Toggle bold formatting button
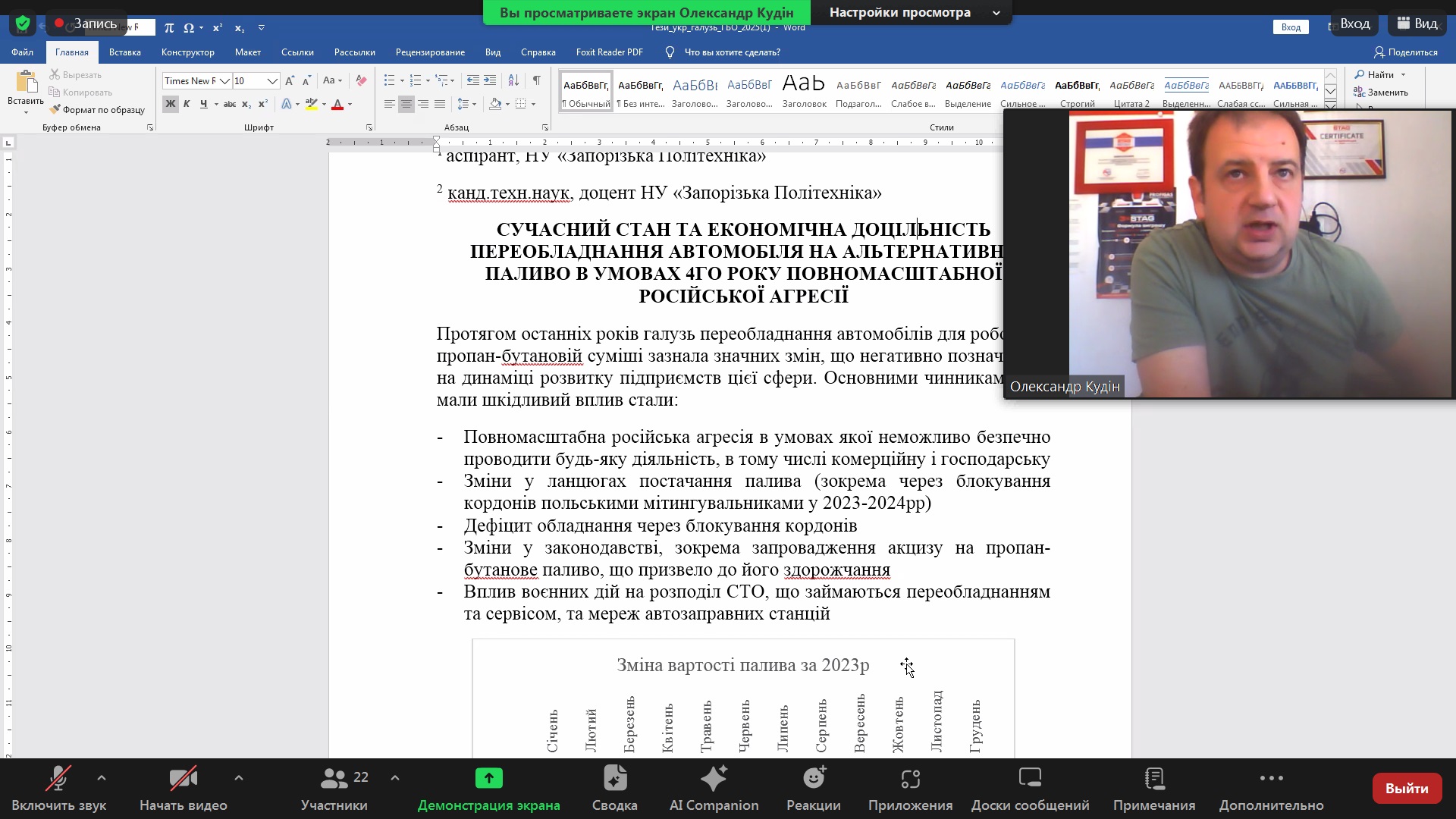Viewport: 1456px width, 819px height. pos(170,104)
